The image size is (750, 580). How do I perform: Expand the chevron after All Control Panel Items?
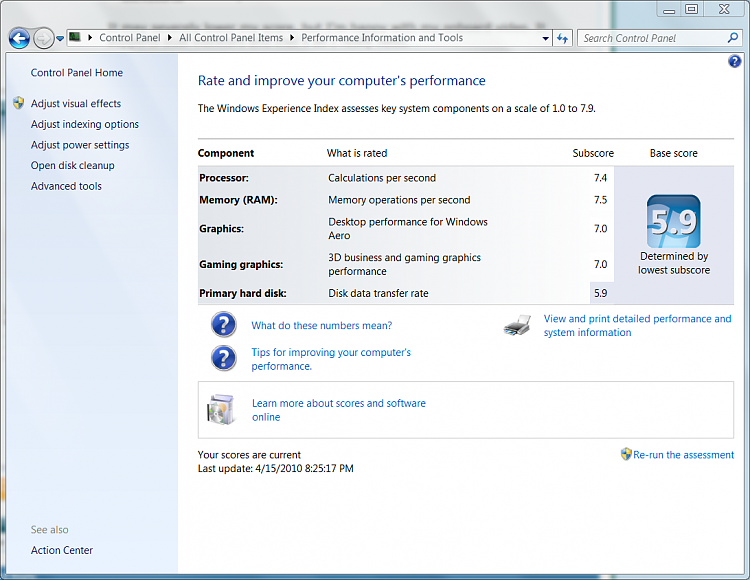coord(292,38)
